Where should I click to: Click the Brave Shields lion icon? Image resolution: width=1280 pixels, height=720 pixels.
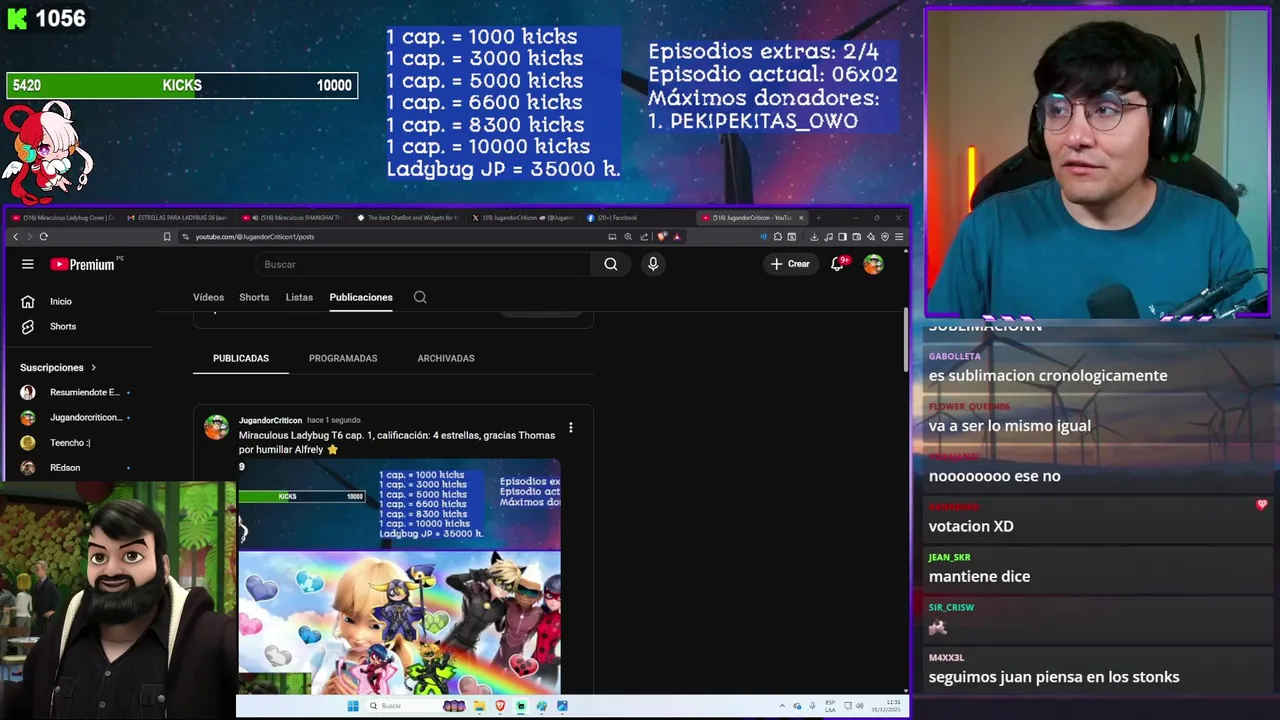coord(662,237)
